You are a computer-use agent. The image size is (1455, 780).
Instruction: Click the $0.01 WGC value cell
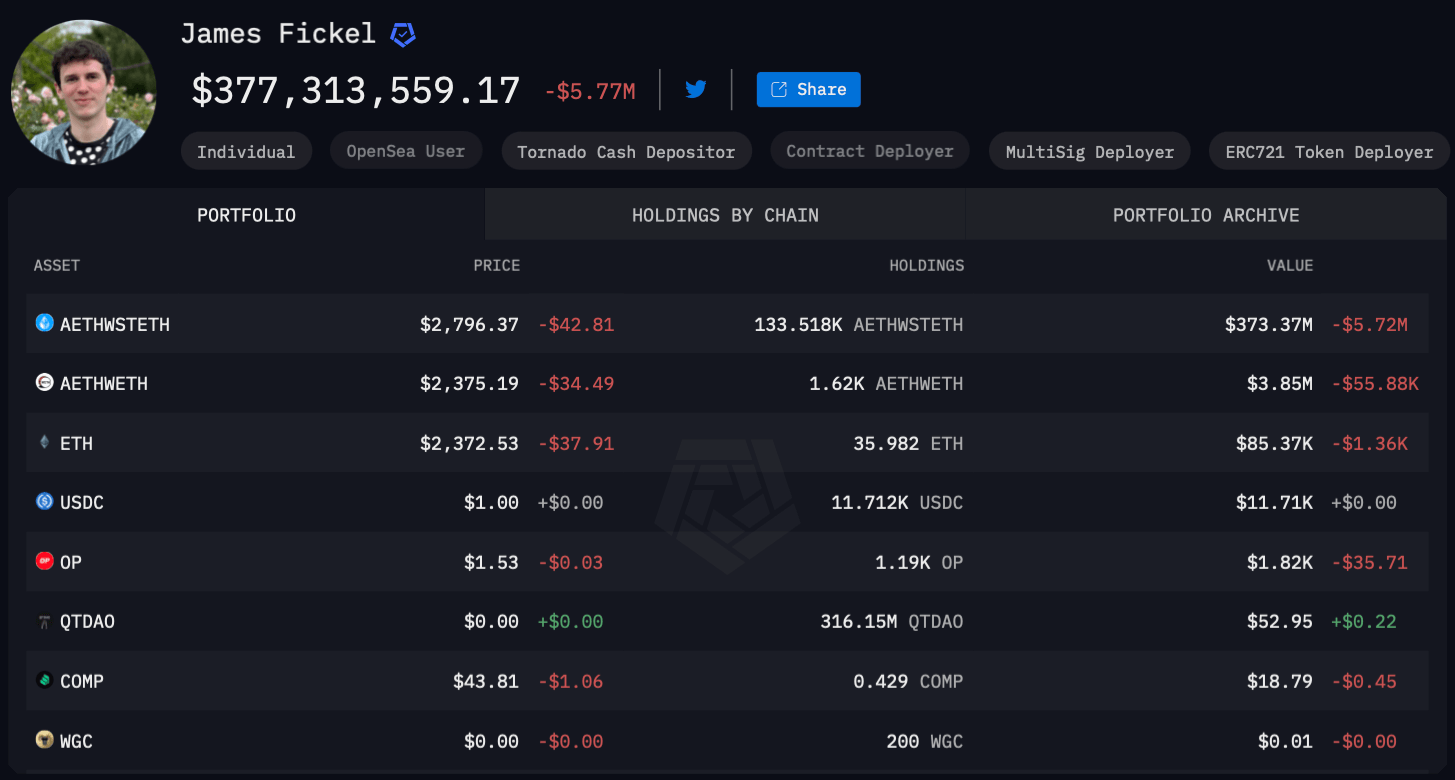coord(1286,741)
